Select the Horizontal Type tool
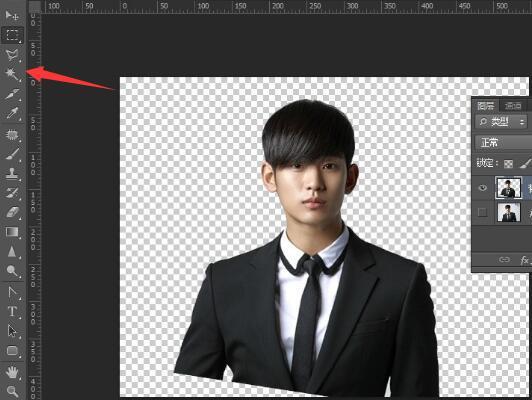 (12, 311)
